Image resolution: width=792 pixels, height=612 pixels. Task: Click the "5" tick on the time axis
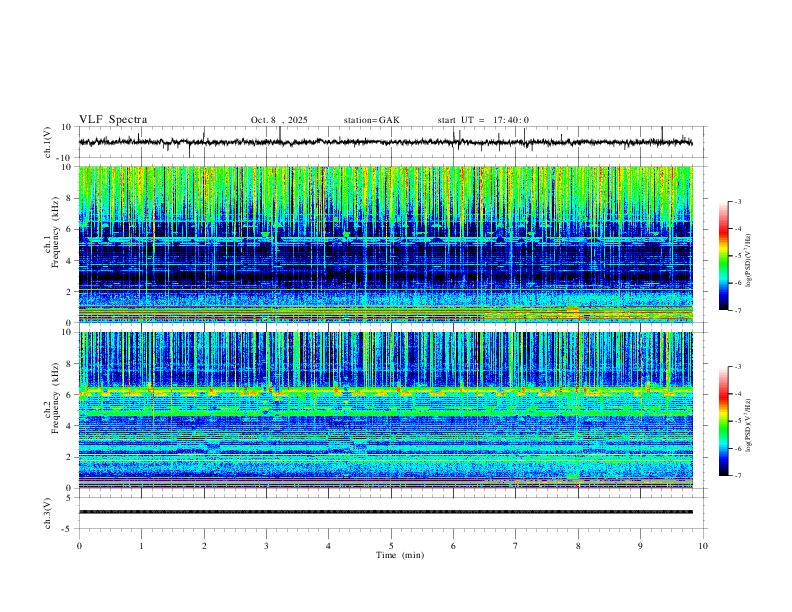[391, 546]
